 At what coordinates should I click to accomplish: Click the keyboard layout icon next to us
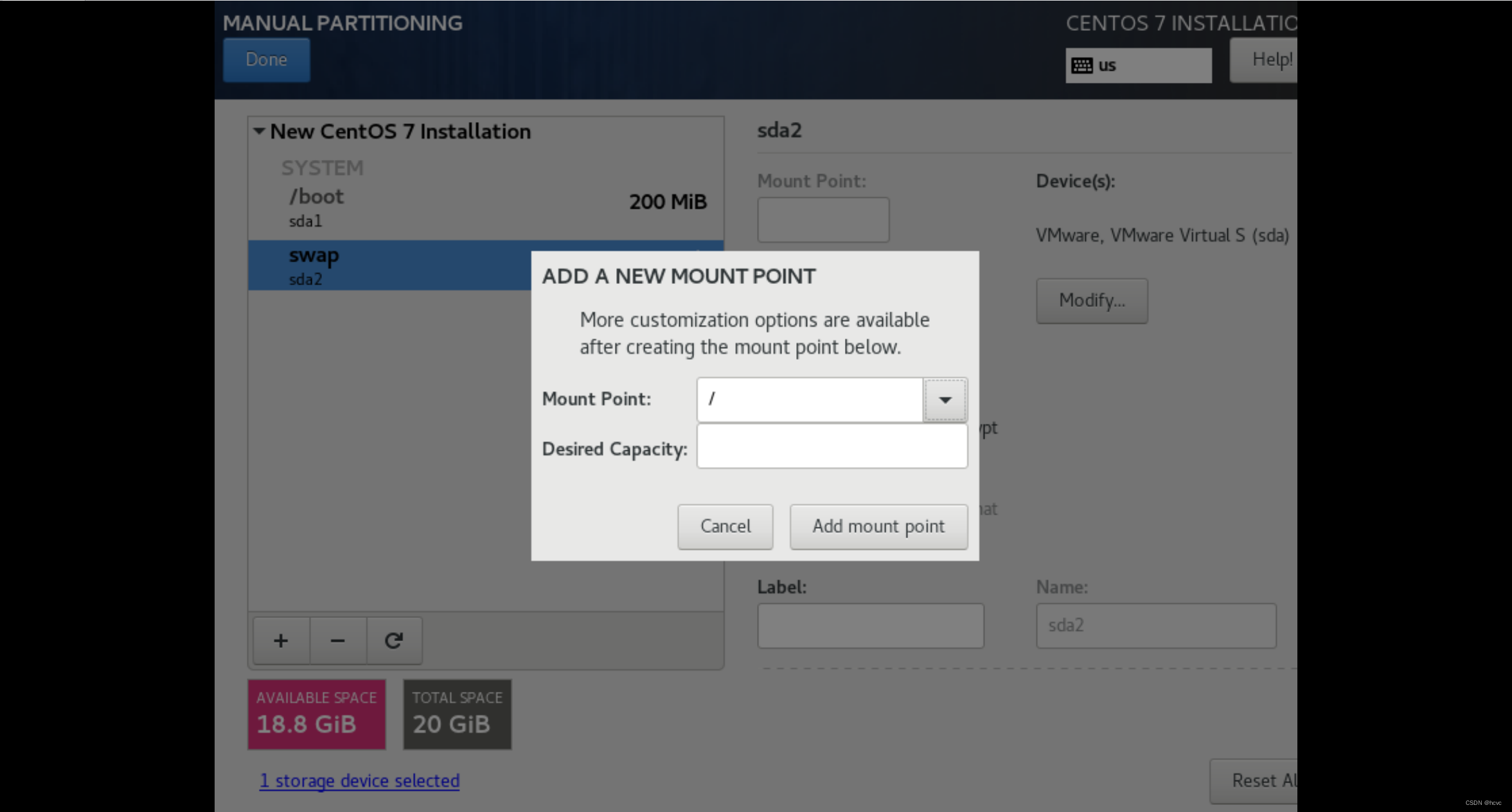point(1081,66)
